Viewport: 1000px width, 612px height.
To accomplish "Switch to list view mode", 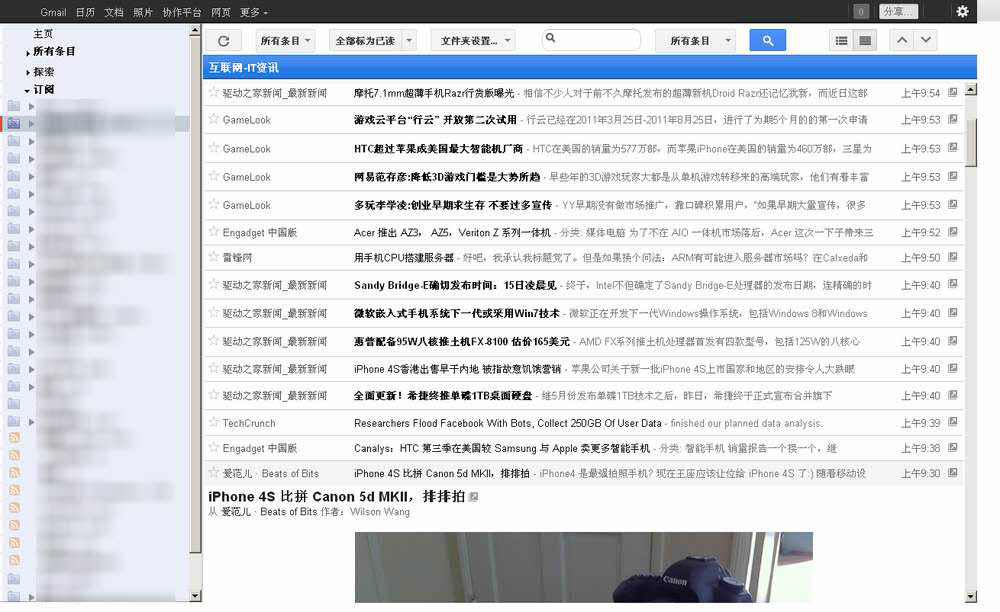I will click(841, 40).
